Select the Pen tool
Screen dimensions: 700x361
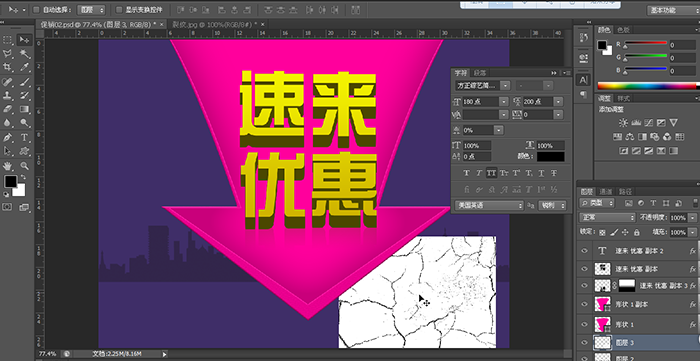tap(8, 137)
